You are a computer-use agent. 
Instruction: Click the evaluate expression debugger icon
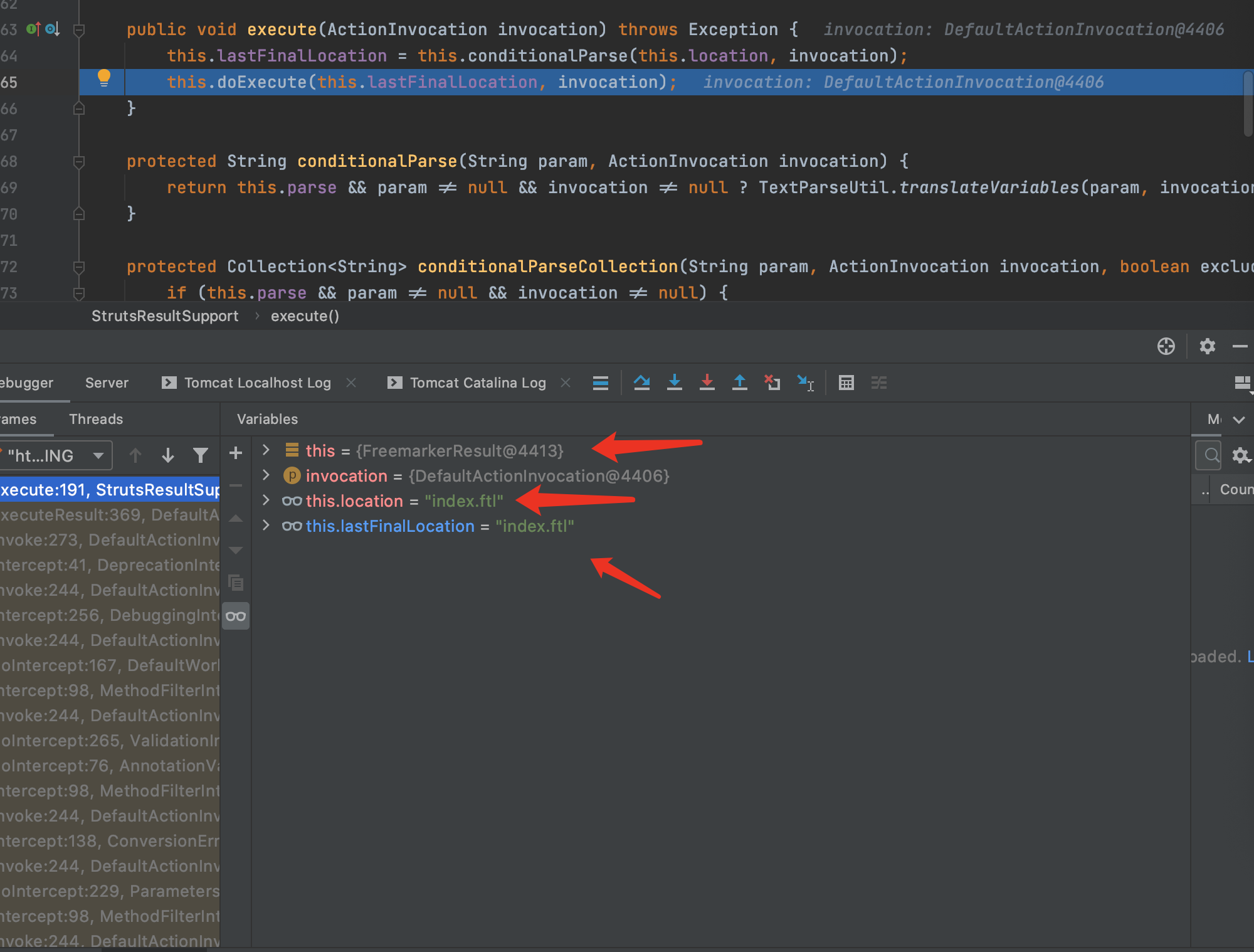pos(846,383)
